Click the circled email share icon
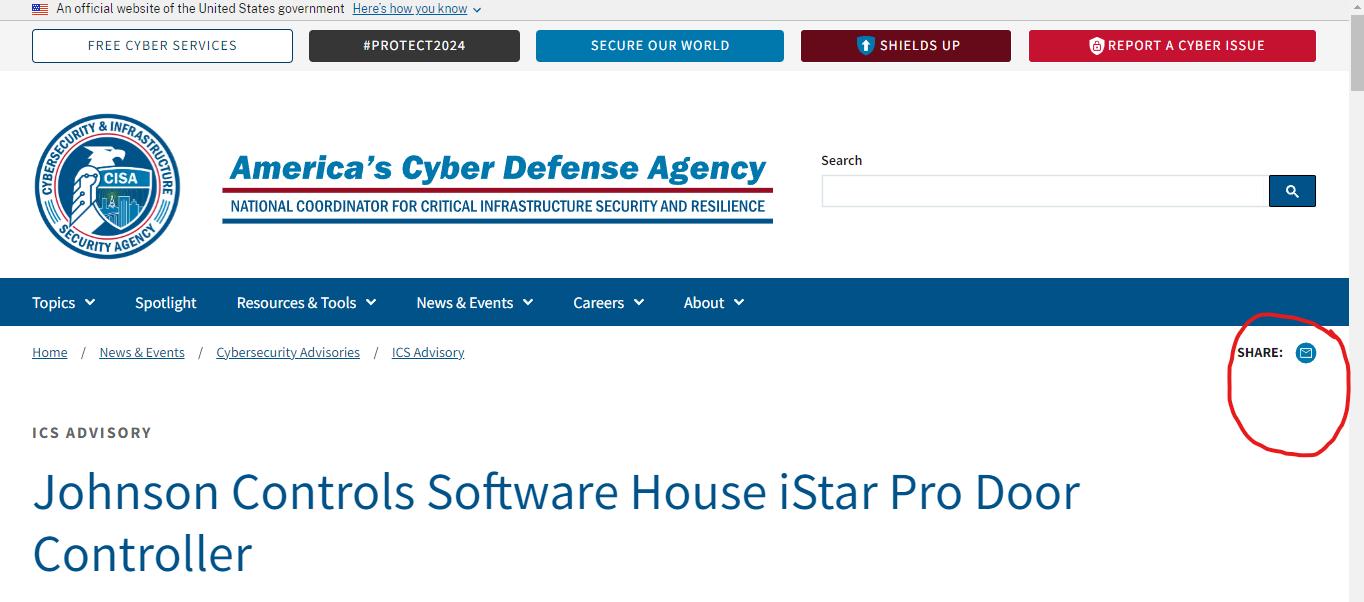Screen dimensions: 1364x602 click(x=1306, y=353)
